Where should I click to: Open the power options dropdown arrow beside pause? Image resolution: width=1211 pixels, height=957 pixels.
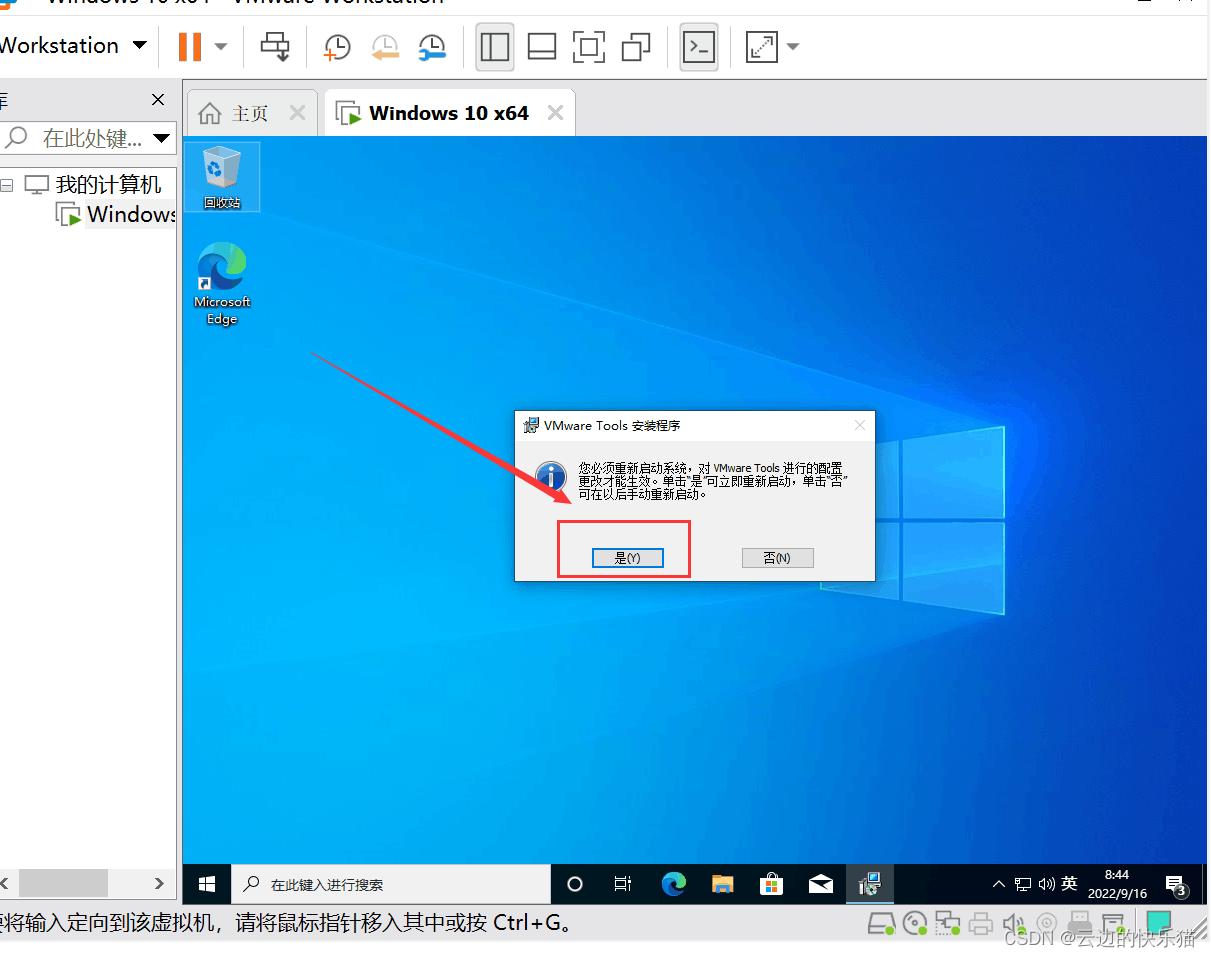pyautogui.click(x=221, y=46)
